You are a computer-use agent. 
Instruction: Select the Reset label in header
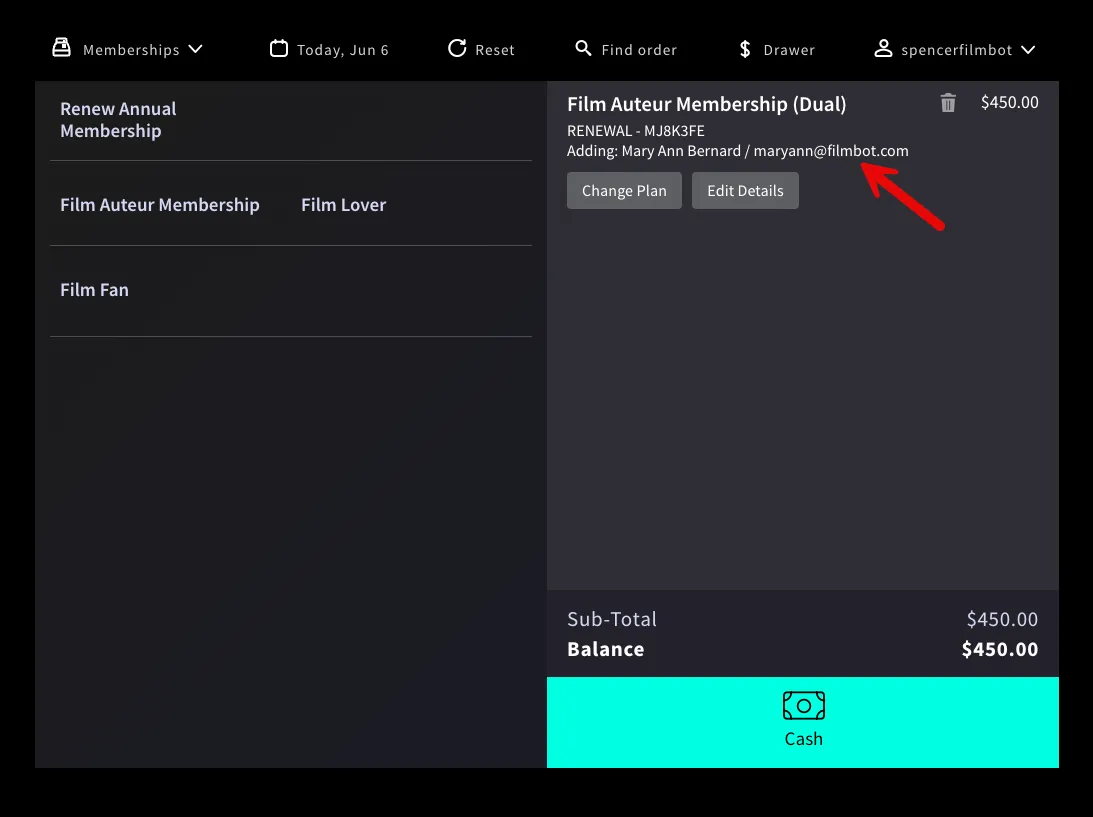pos(495,49)
